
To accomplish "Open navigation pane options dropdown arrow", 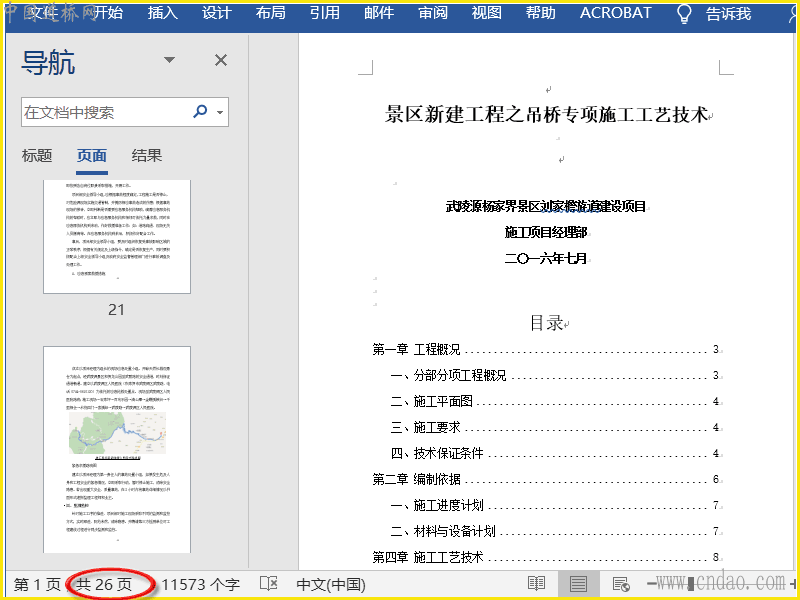I will 169,60.
